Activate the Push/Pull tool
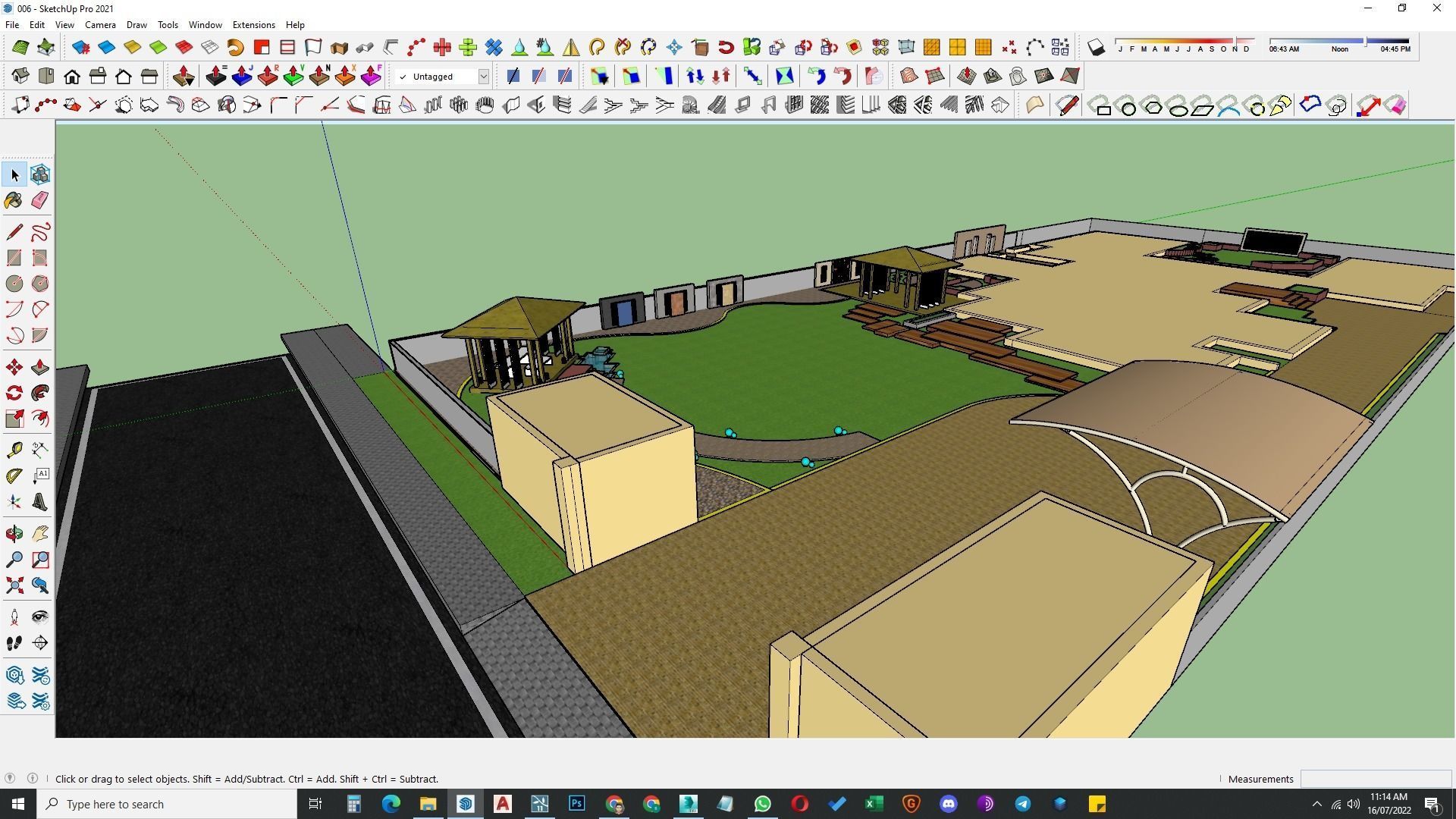 coord(40,368)
